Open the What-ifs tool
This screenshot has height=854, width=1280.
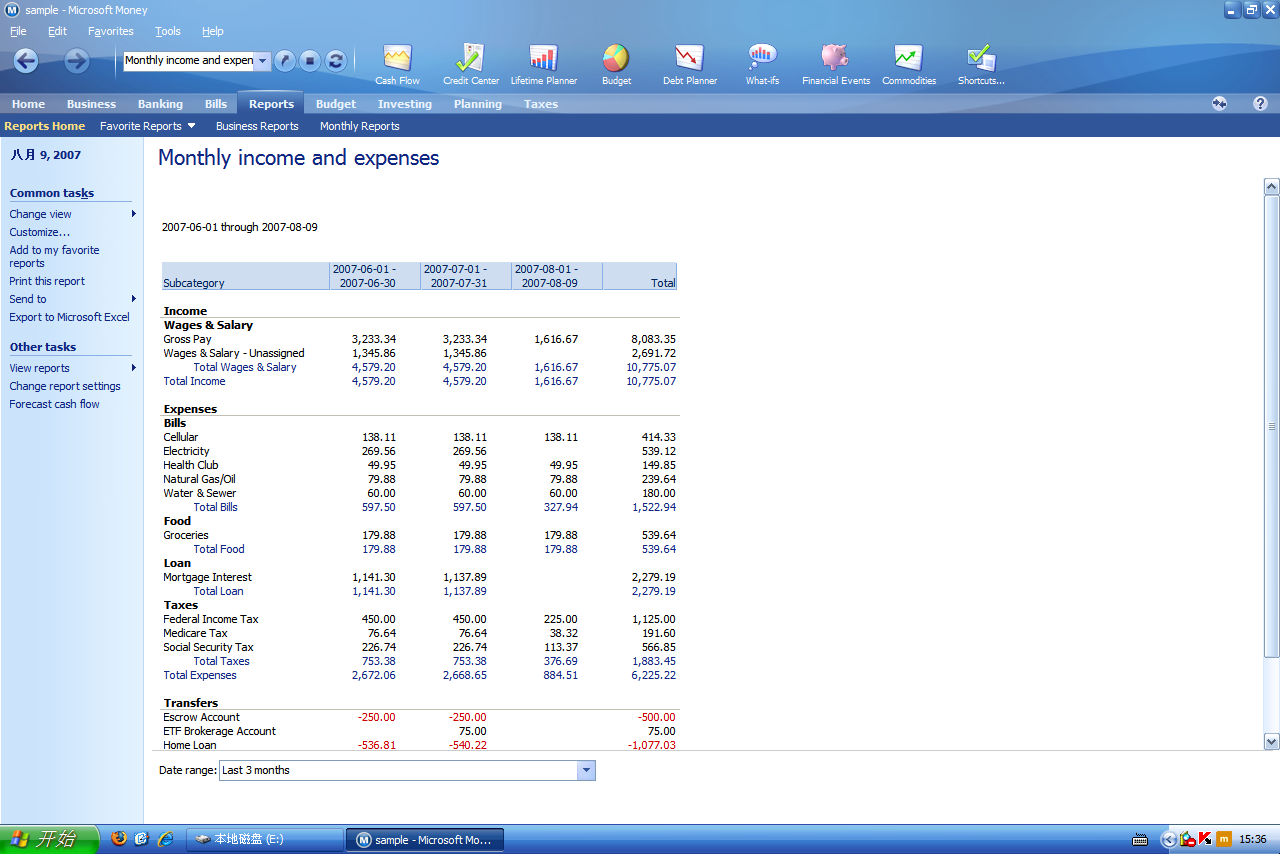(762, 62)
